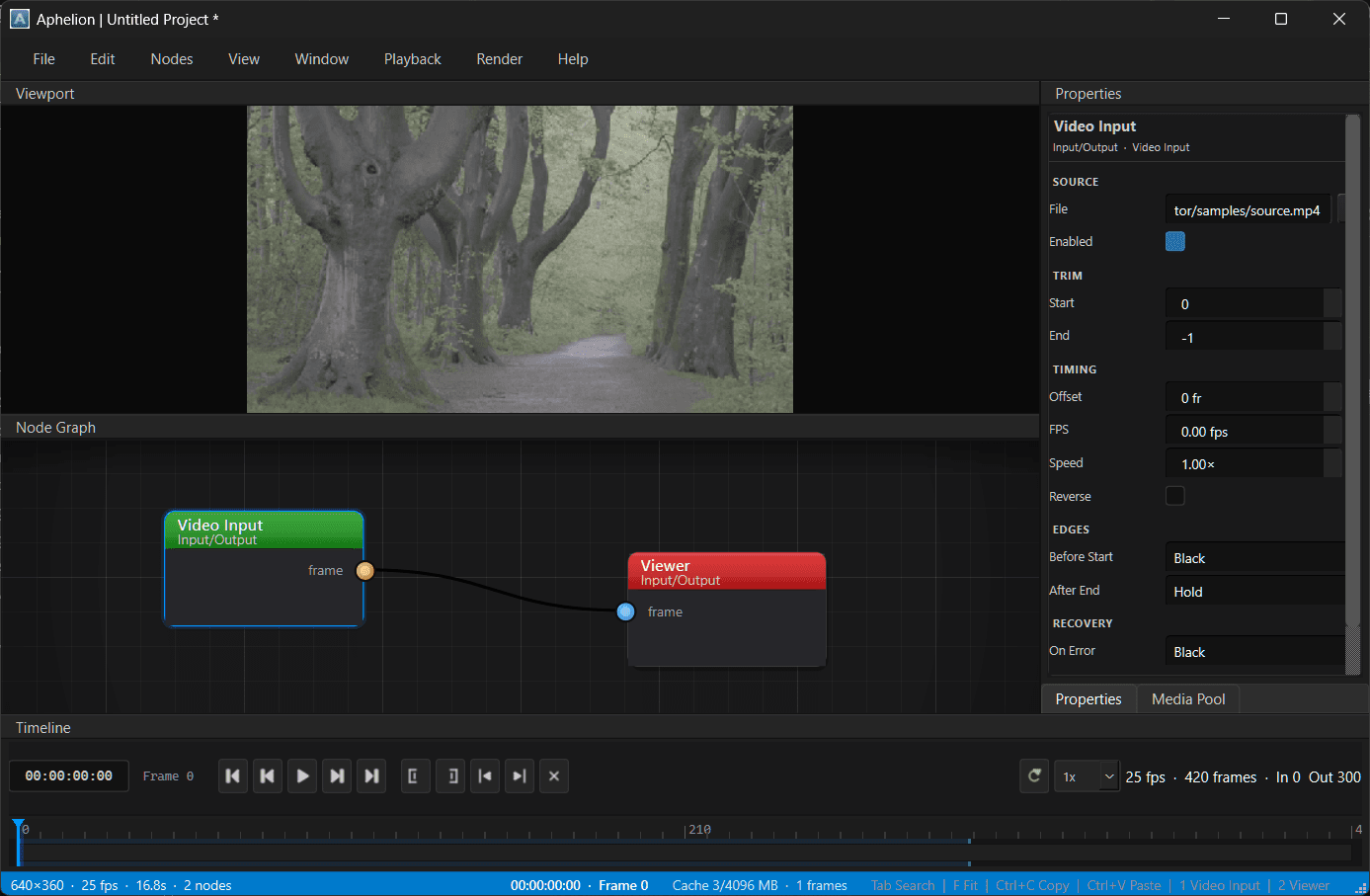Toggle the loop playback button
Image resolution: width=1370 pixels, height=896 pixels.
click(x=1034, y=776)
